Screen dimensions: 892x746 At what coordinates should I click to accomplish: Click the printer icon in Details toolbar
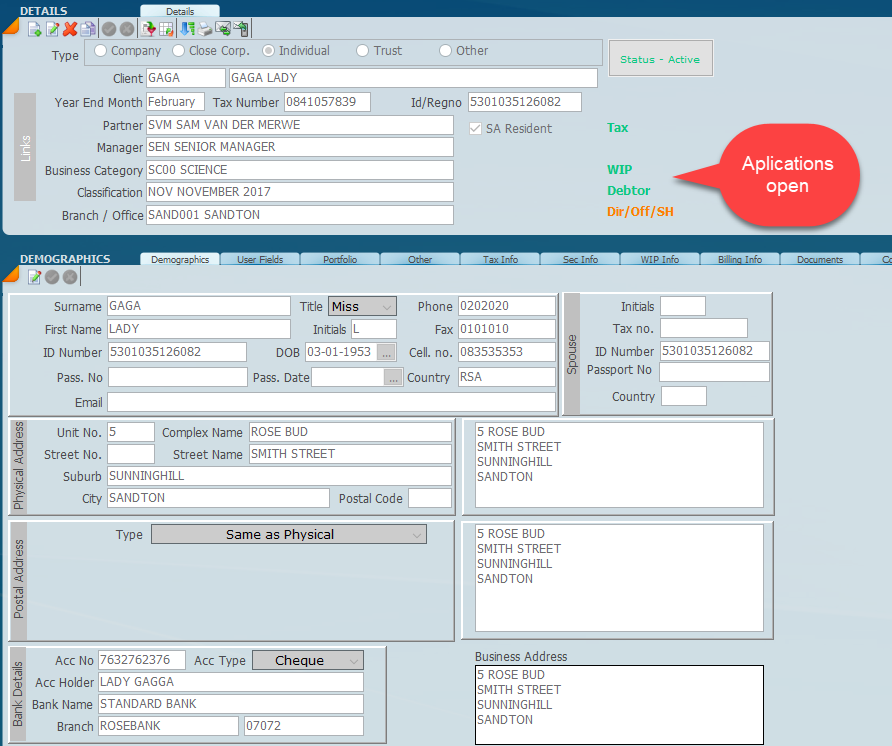pyautogui.click(x=205, y=29)
